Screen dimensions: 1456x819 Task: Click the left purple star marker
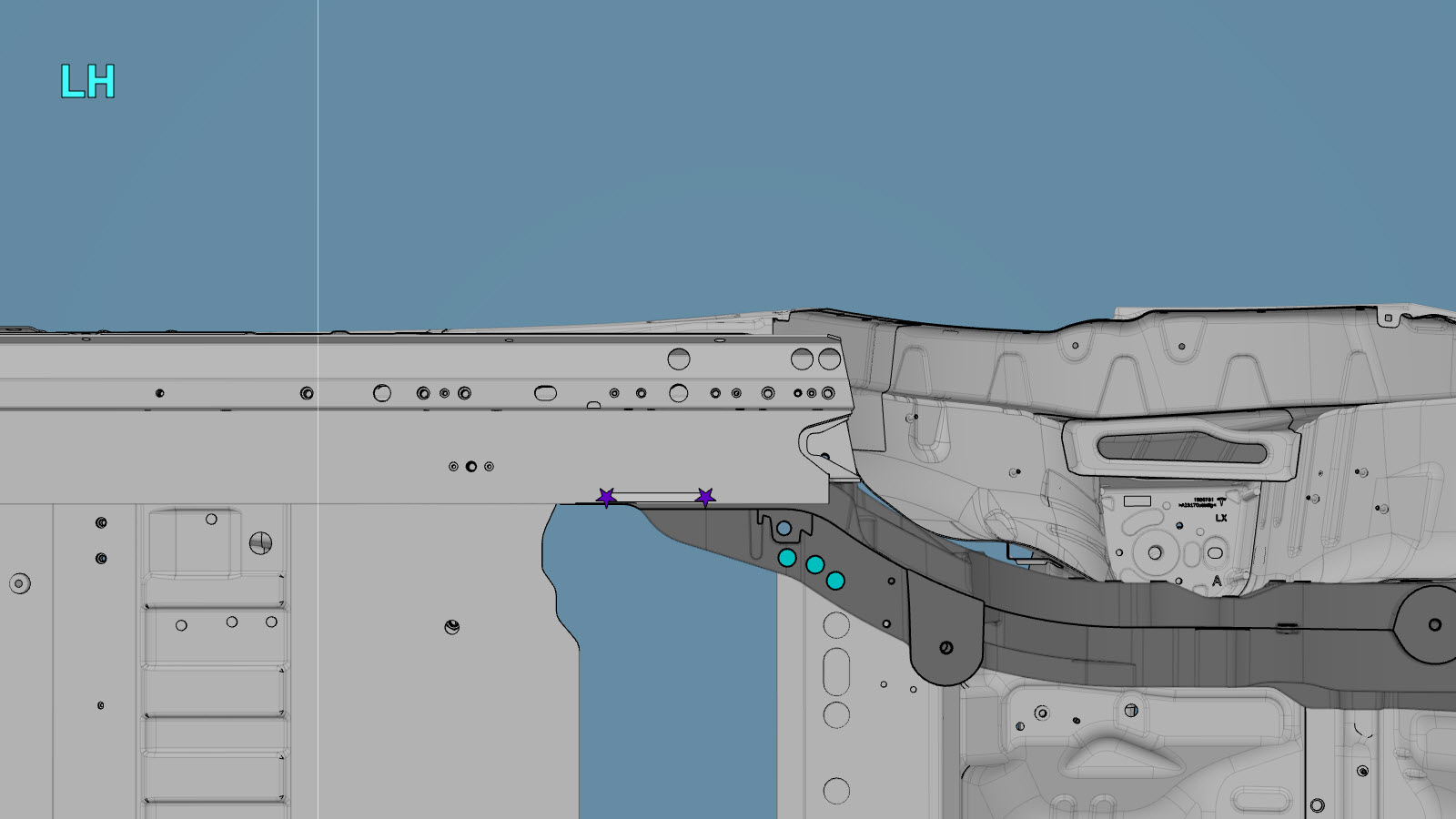point(606,497)
